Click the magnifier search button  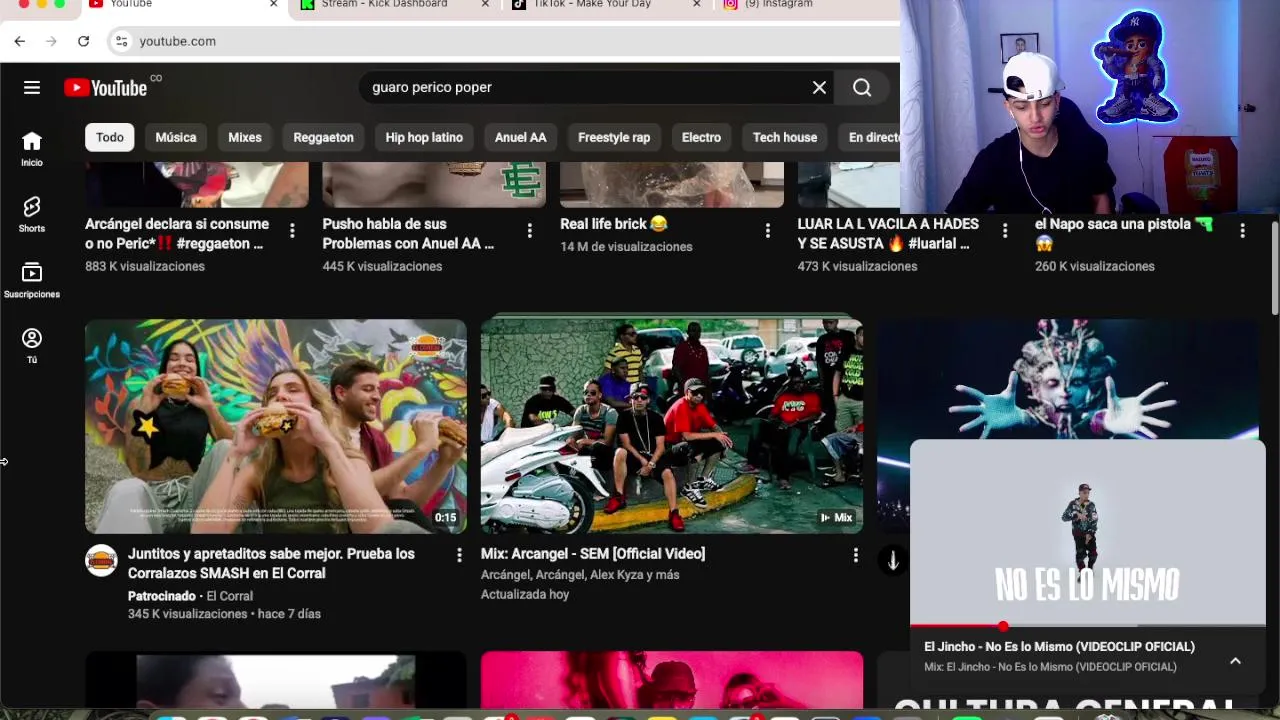coord(862,88)
